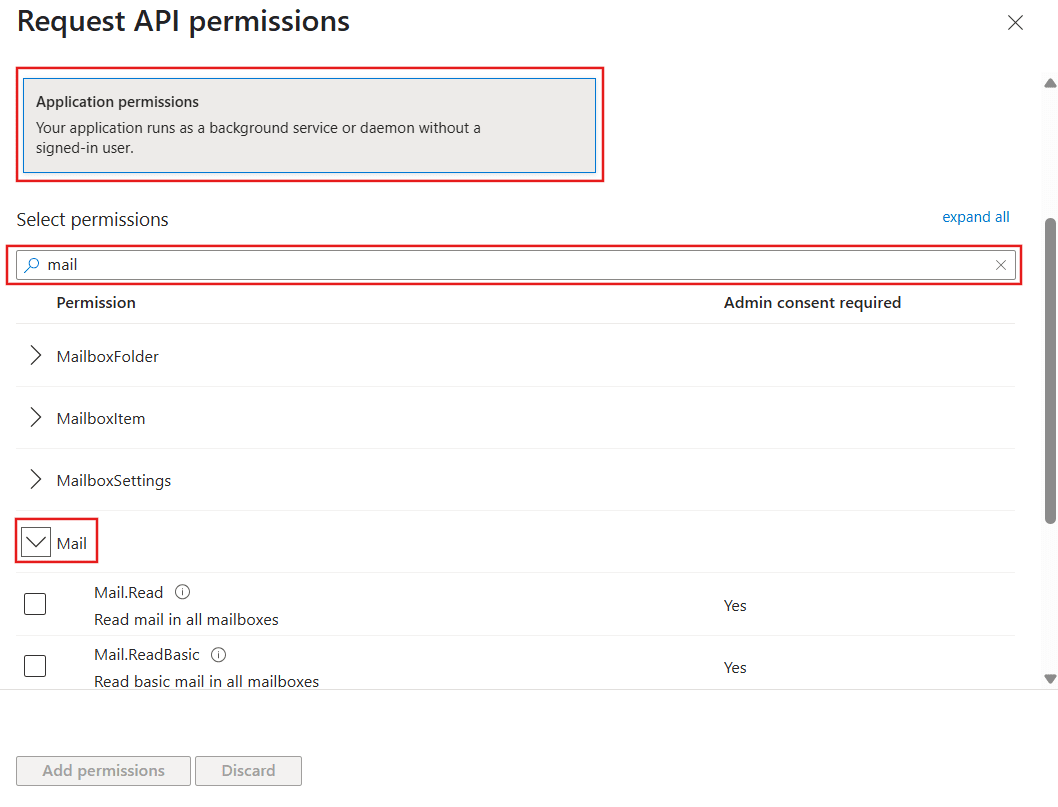Click the Yes value for Mail.Read
This screenshot has width=1058, height=807.
(x=735, y=606)
